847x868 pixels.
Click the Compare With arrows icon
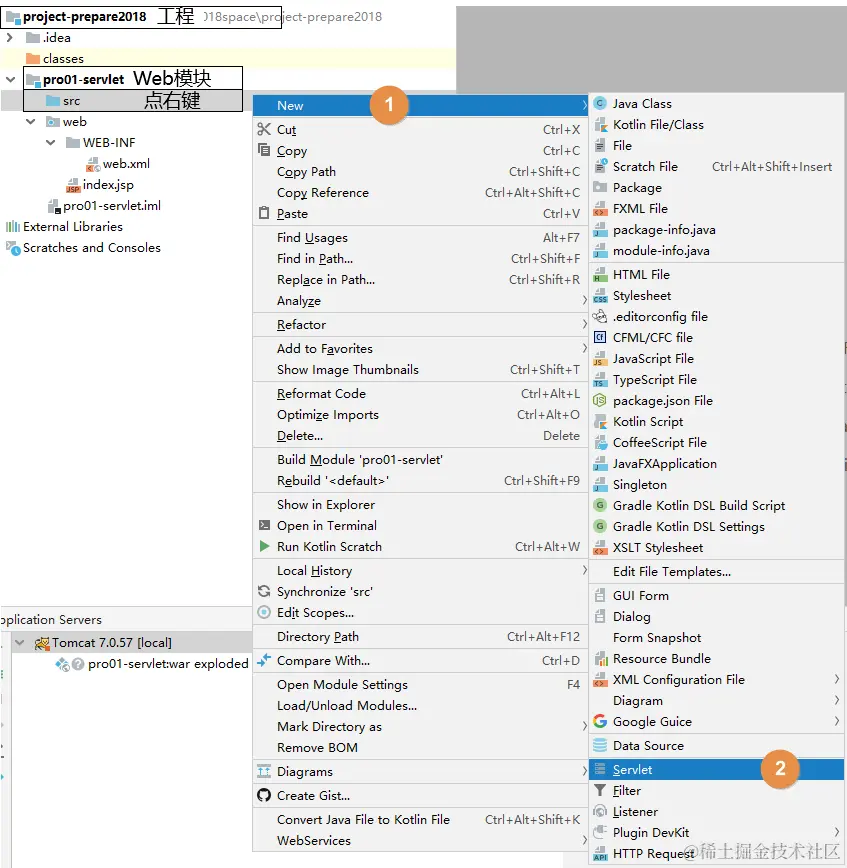tap(264, 660)
